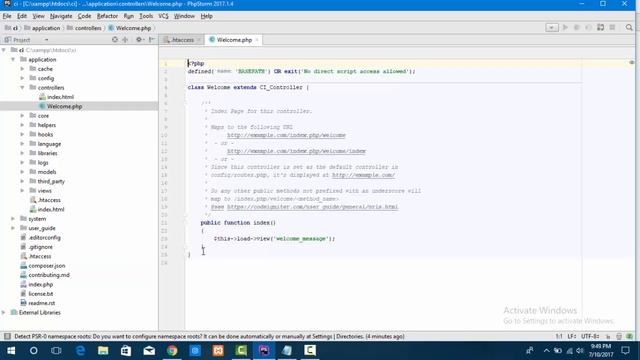
Task: Select .gitignore file in tree
Action: click(x=40, y=247)
